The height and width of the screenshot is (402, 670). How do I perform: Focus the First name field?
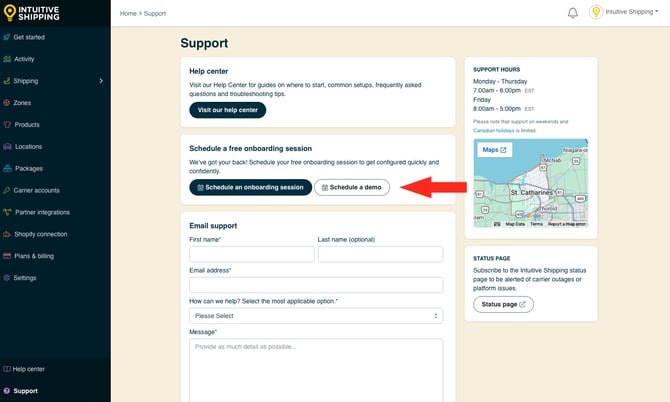pos(252,254)
